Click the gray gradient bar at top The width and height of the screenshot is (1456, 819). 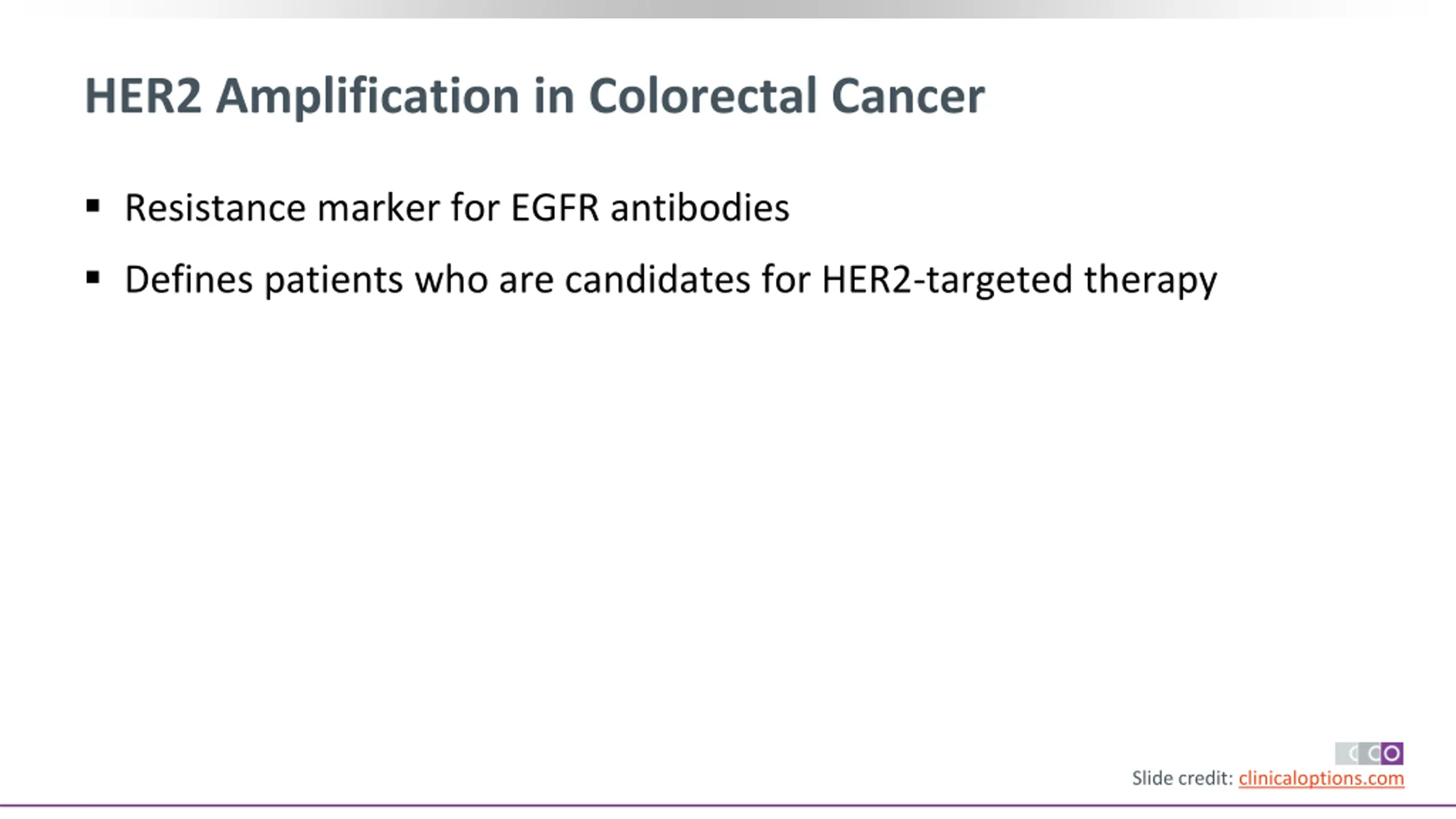(x=728, y=9)
